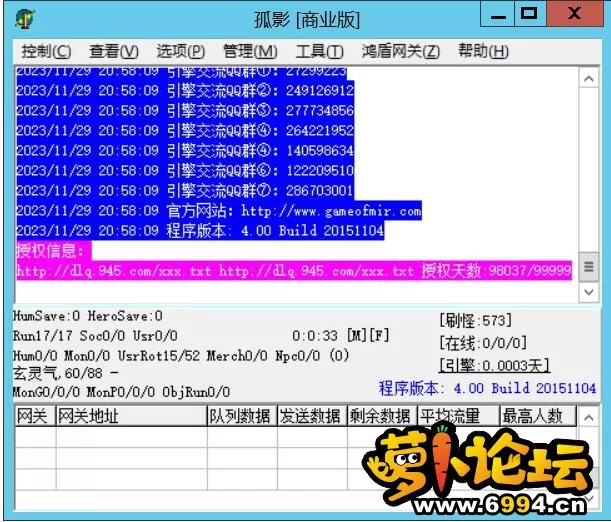Close the 孤影 [商业版] window
The width and height of the screenshot is (611, 522).
574,14
